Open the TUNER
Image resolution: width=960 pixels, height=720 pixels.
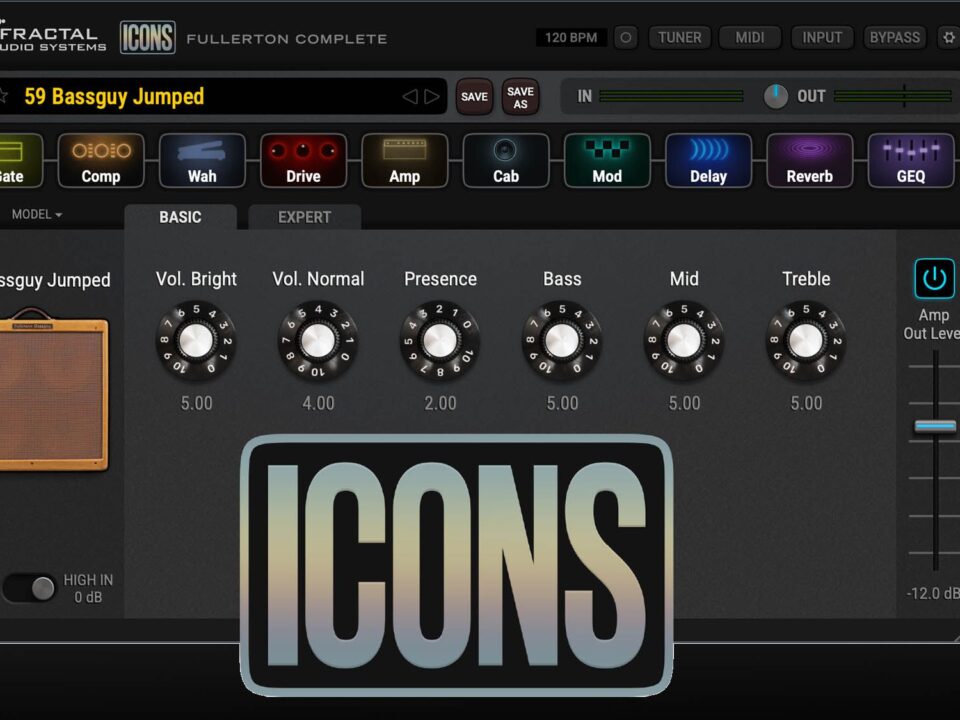[679, 38]
